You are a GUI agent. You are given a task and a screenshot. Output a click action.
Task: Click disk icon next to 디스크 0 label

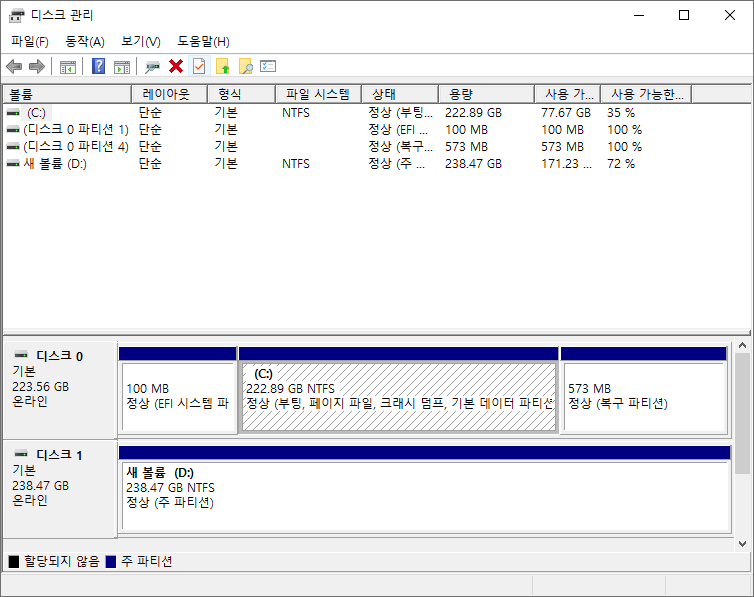[x=21, y=355]
